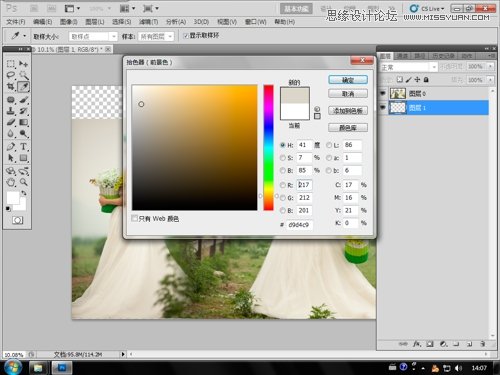Open the 选择(S) menu
This screenshot has width=500, height=375.
click(121, 22)
